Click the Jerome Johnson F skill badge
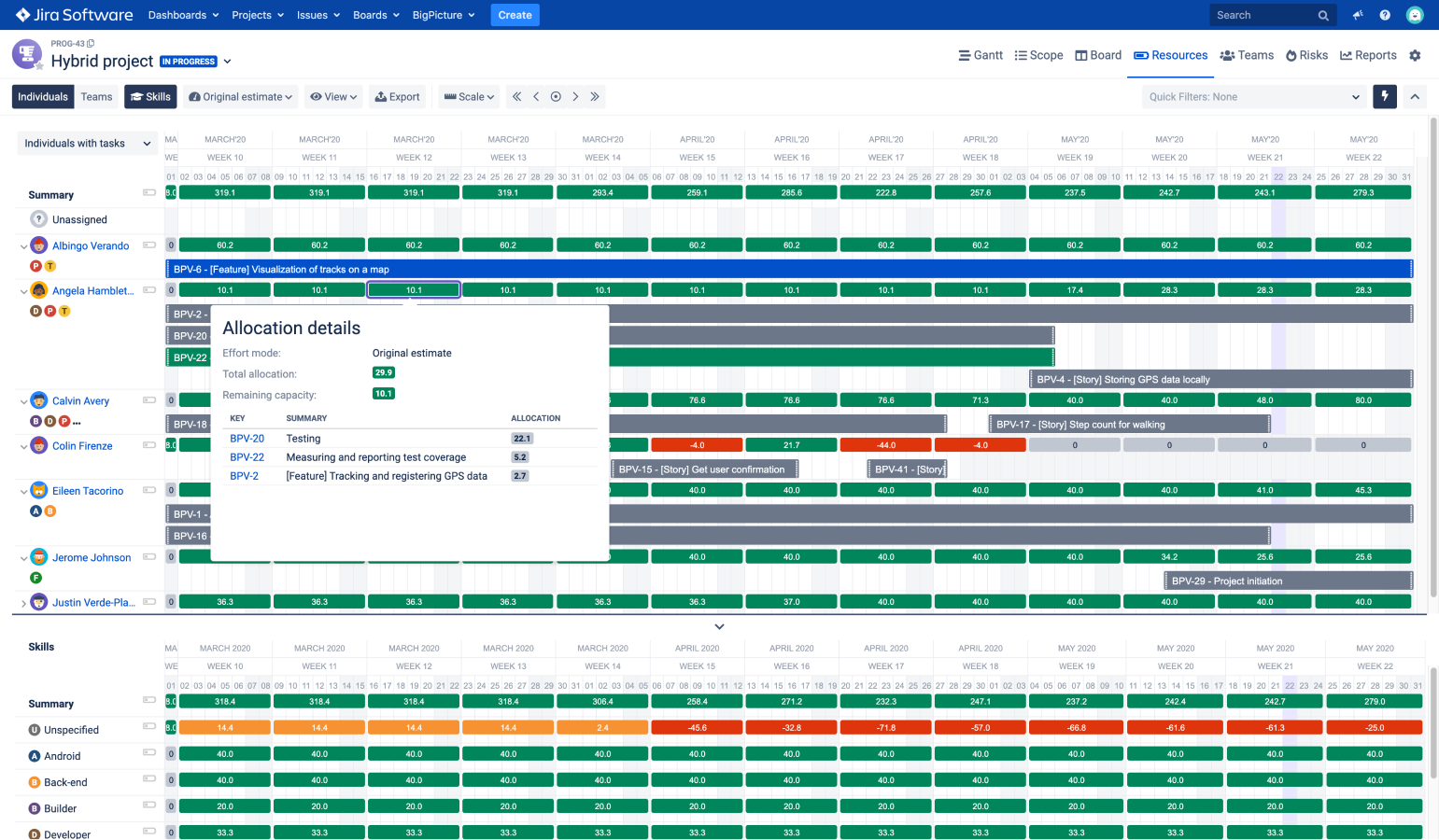Viewport: 1439px width, 840px height. pos(36,578)
